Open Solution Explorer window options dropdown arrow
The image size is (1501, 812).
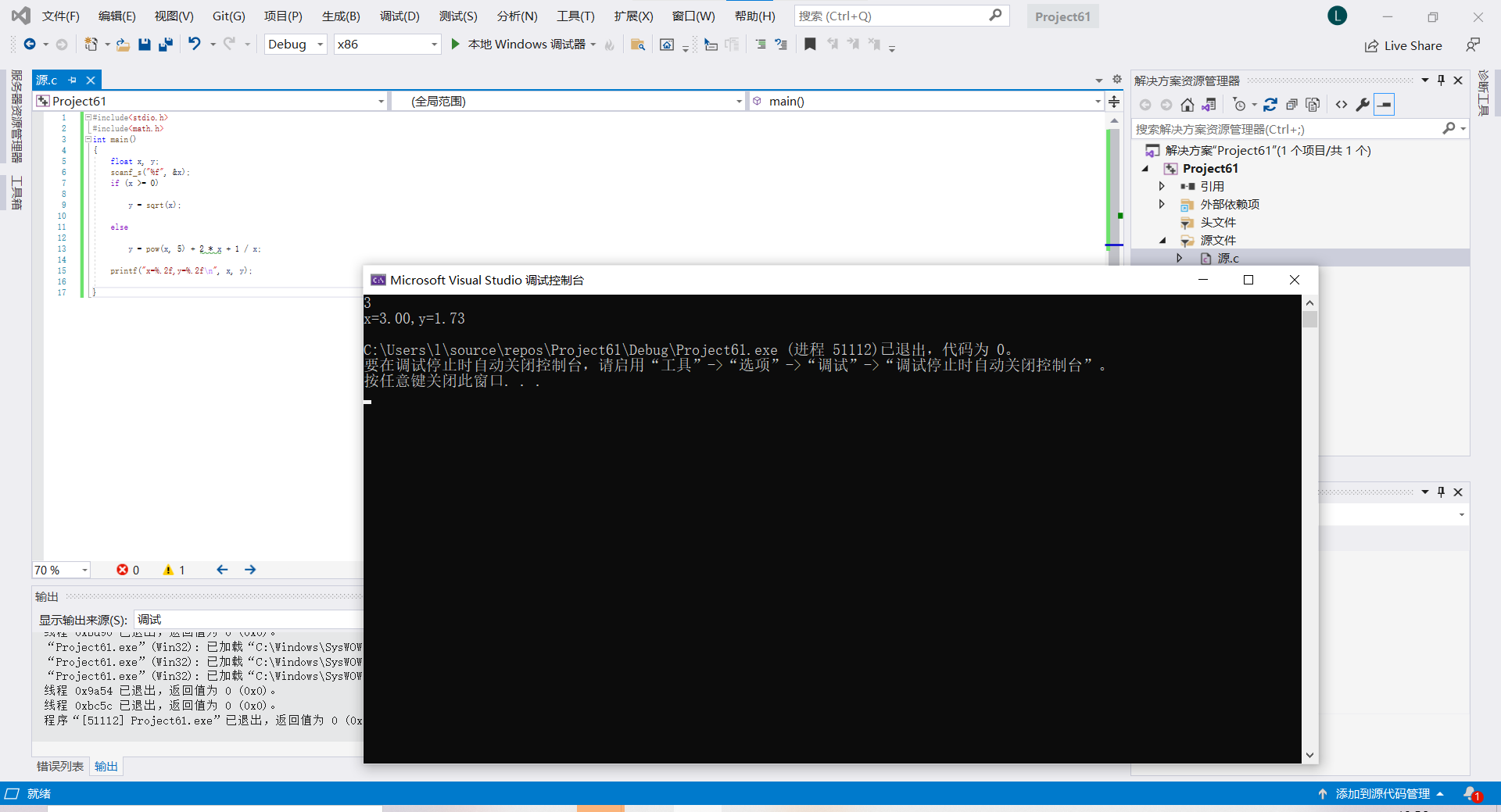(1425, 80)
